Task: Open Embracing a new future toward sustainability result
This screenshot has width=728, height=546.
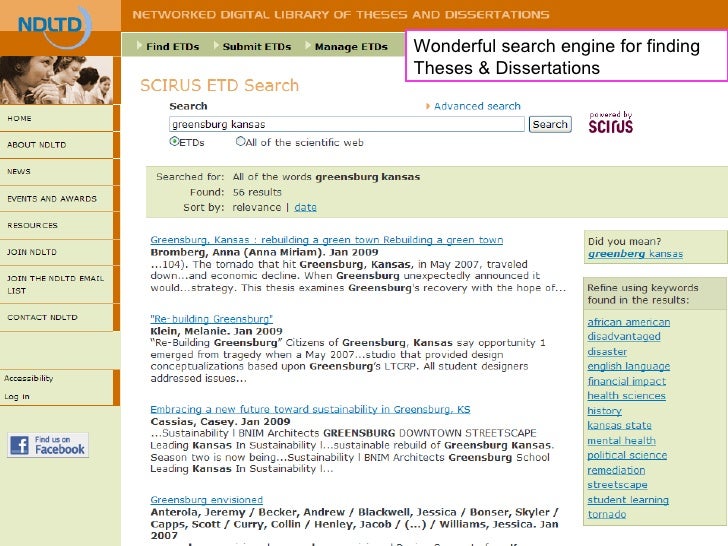Action: [x=310, y=410]
